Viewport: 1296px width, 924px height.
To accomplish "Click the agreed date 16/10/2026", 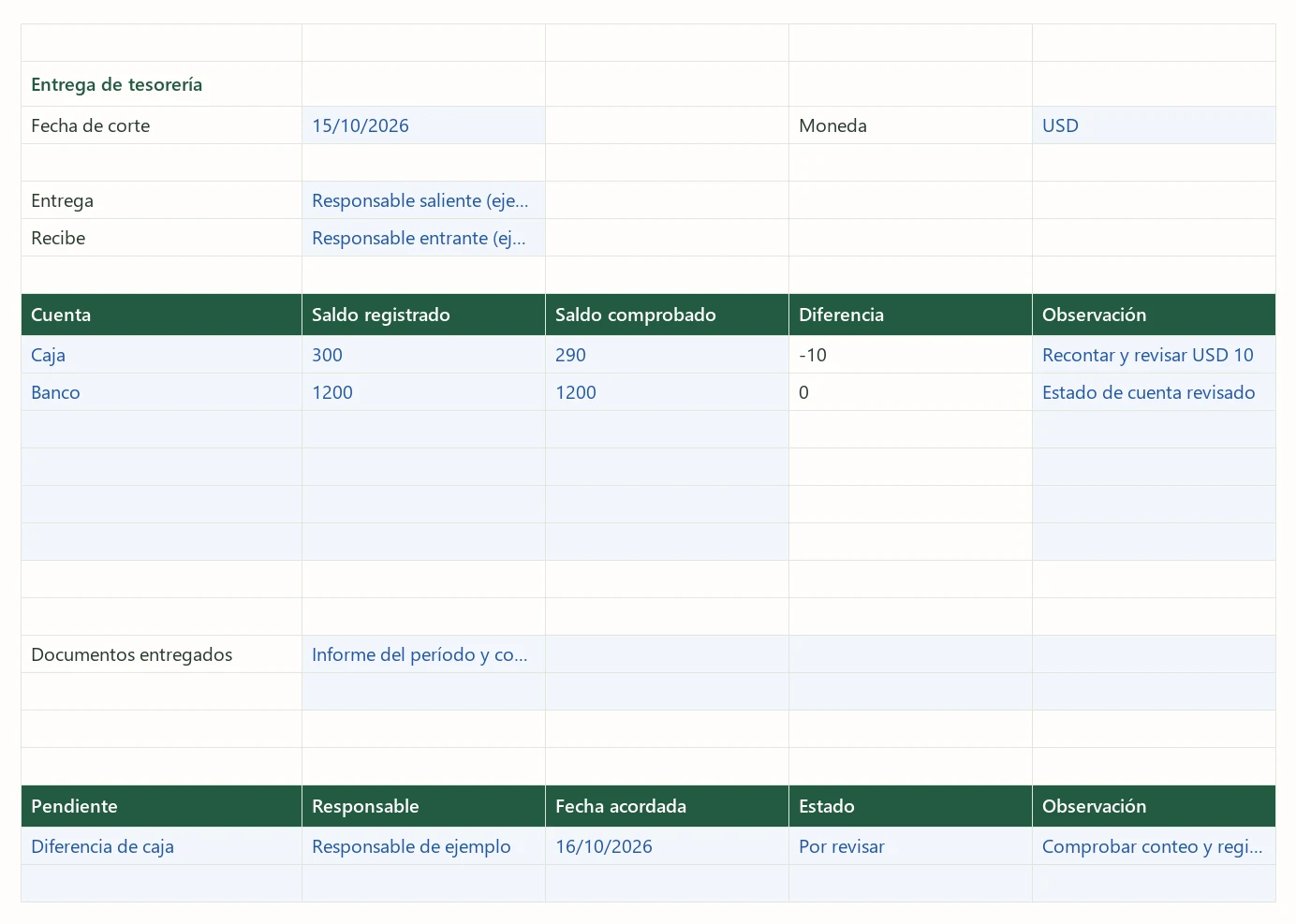I will [x=667, y=846].
